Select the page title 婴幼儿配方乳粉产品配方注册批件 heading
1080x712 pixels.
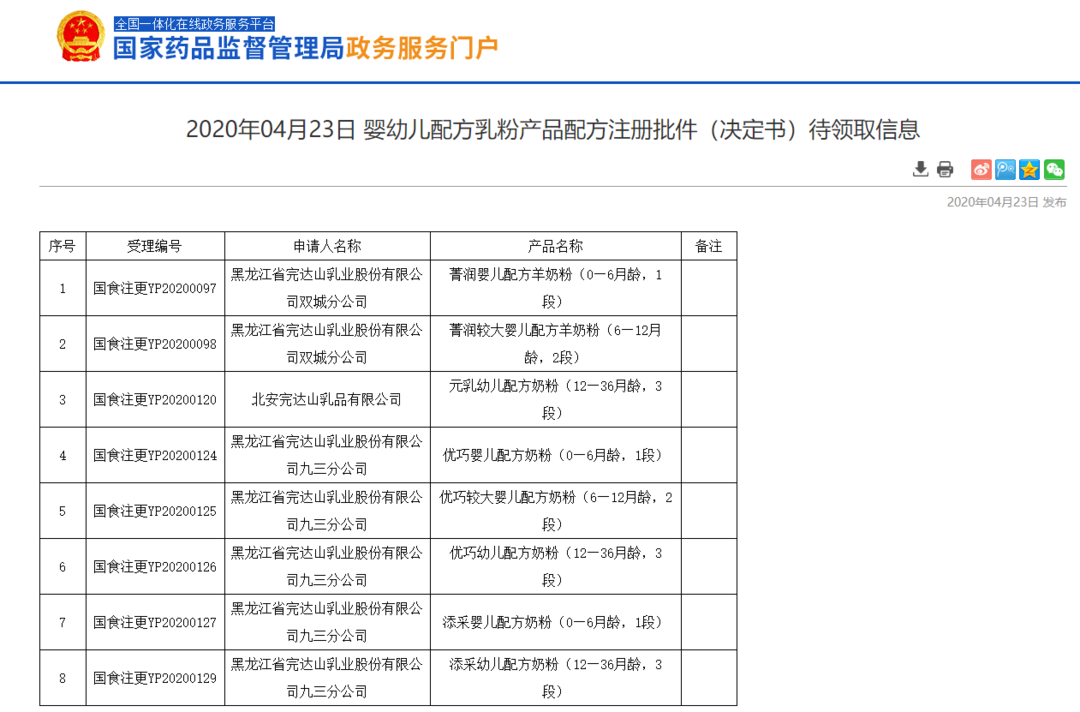pyautogui.click(x=552, y=129)
